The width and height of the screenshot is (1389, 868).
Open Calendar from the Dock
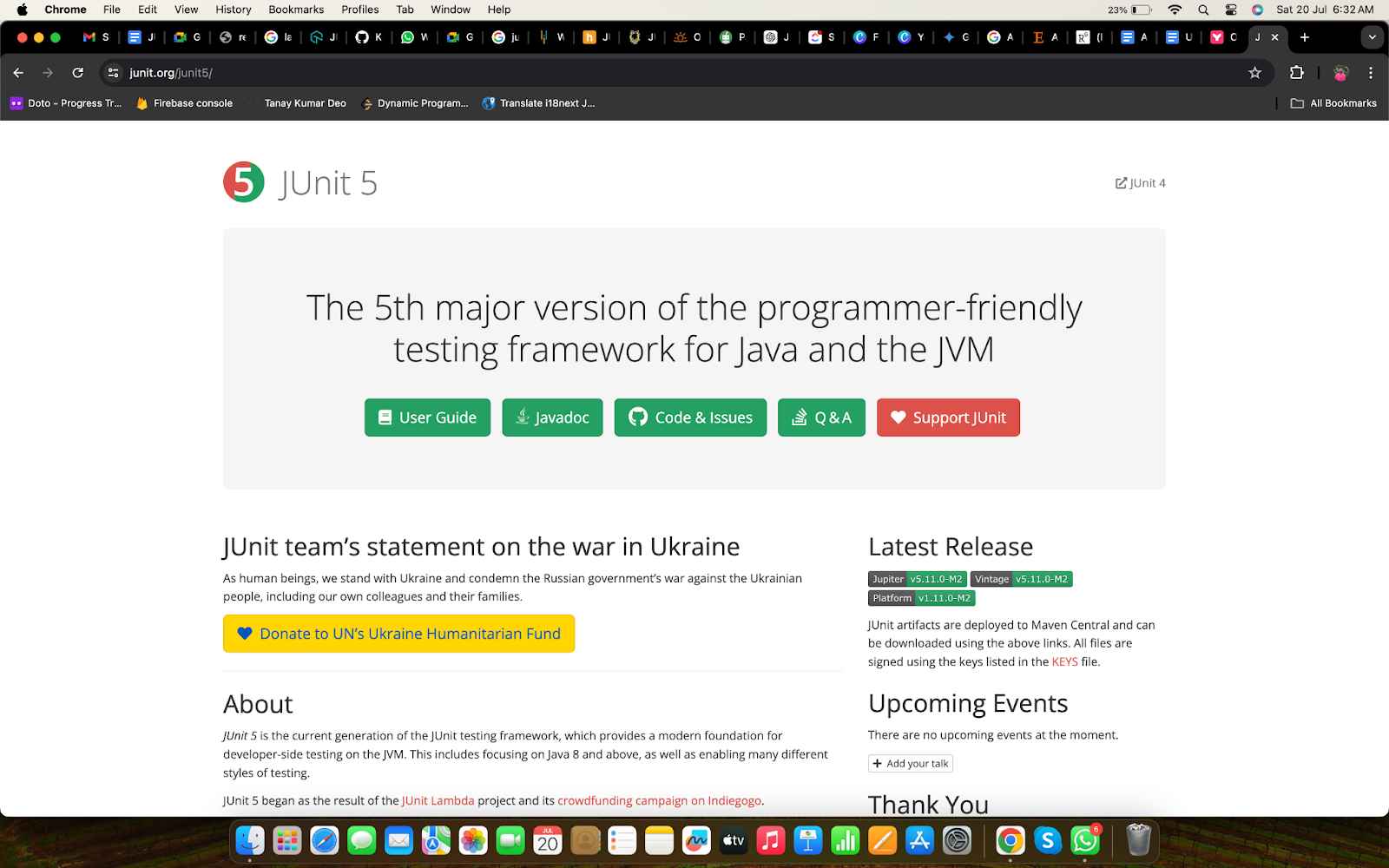[x=548, y=840]
